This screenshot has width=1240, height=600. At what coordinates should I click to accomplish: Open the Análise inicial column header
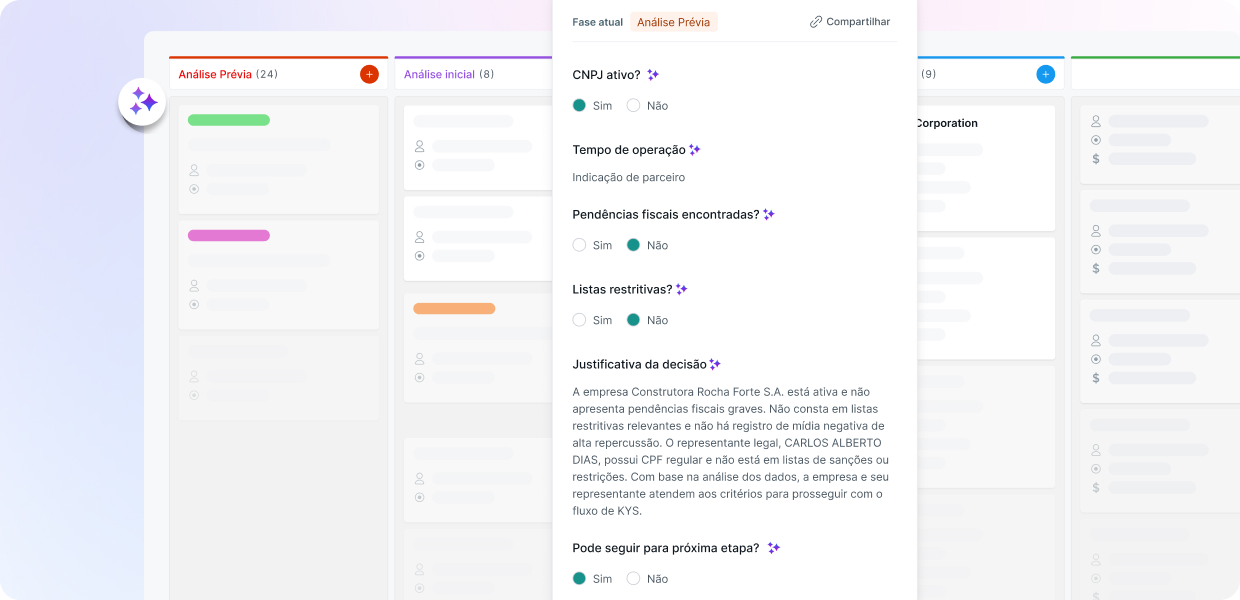(x=439, y=74)
